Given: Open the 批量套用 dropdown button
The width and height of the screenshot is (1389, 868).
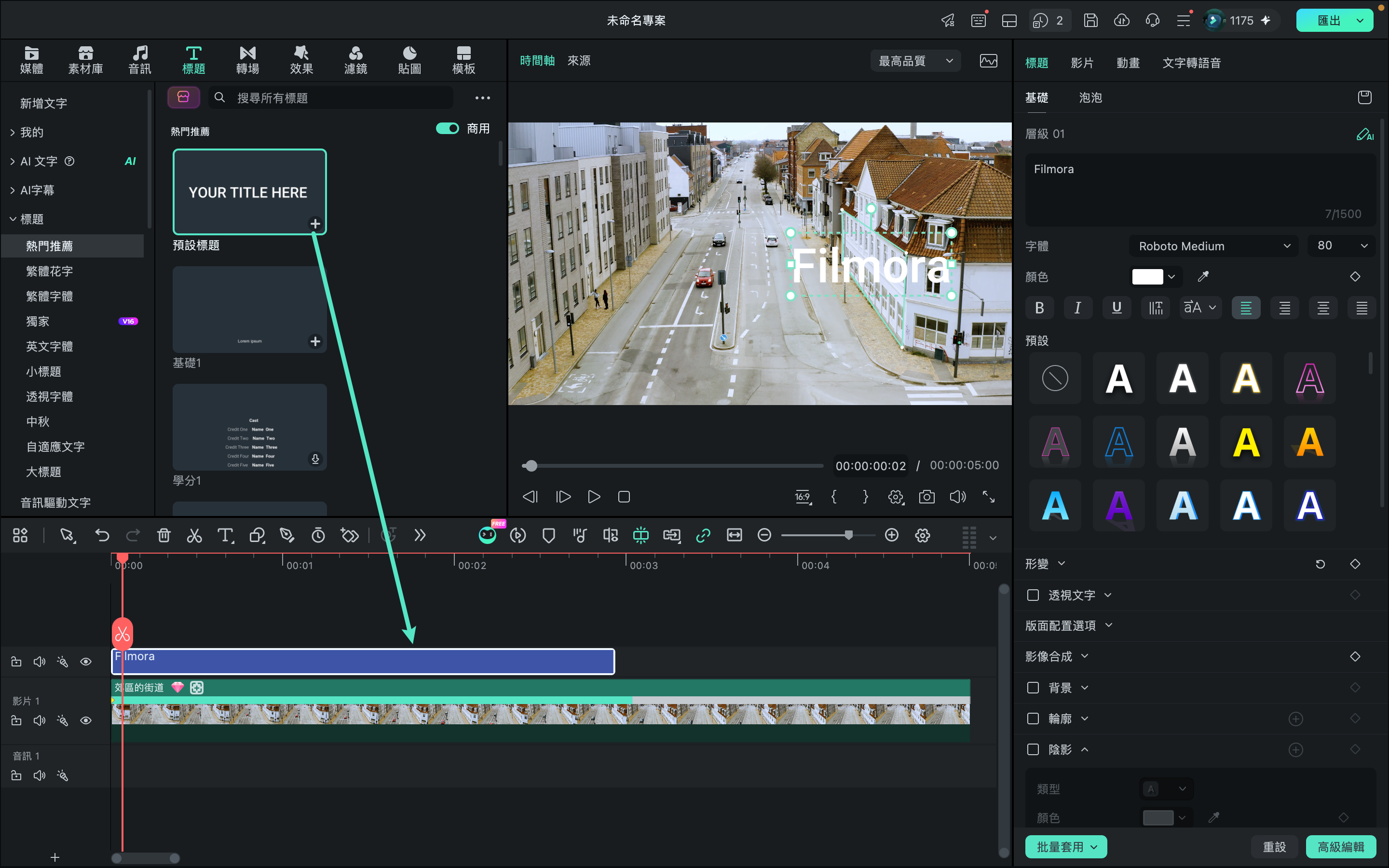Looking at the screenshot, I should (1066, 847).
